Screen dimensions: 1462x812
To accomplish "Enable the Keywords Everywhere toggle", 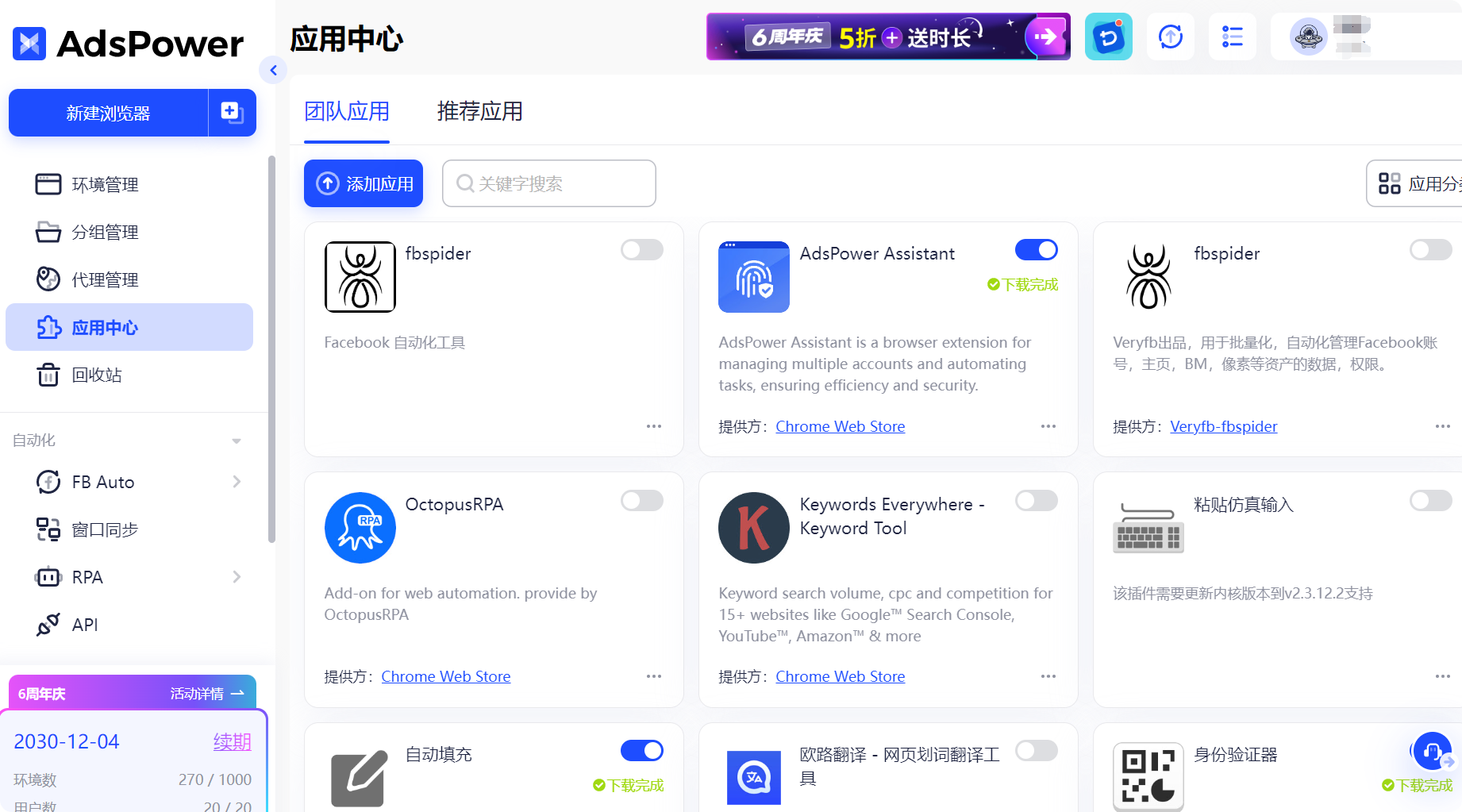I will pos(1037,501).
